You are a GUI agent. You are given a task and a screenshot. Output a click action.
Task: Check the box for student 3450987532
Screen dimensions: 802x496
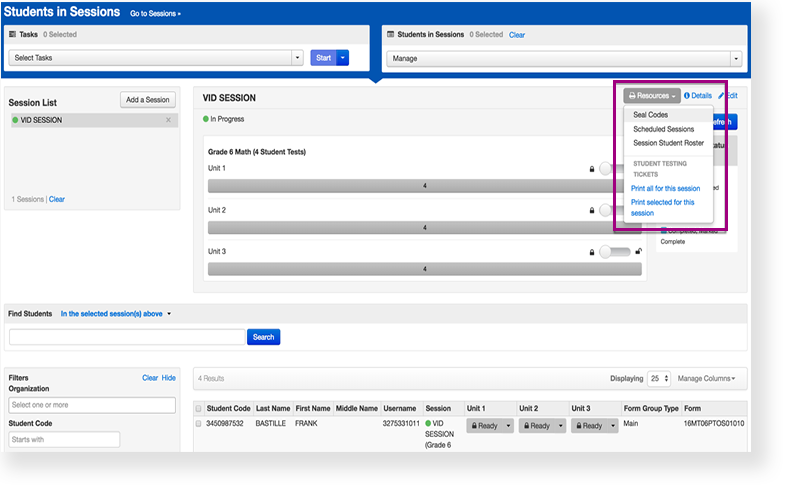tap(198, 425)
